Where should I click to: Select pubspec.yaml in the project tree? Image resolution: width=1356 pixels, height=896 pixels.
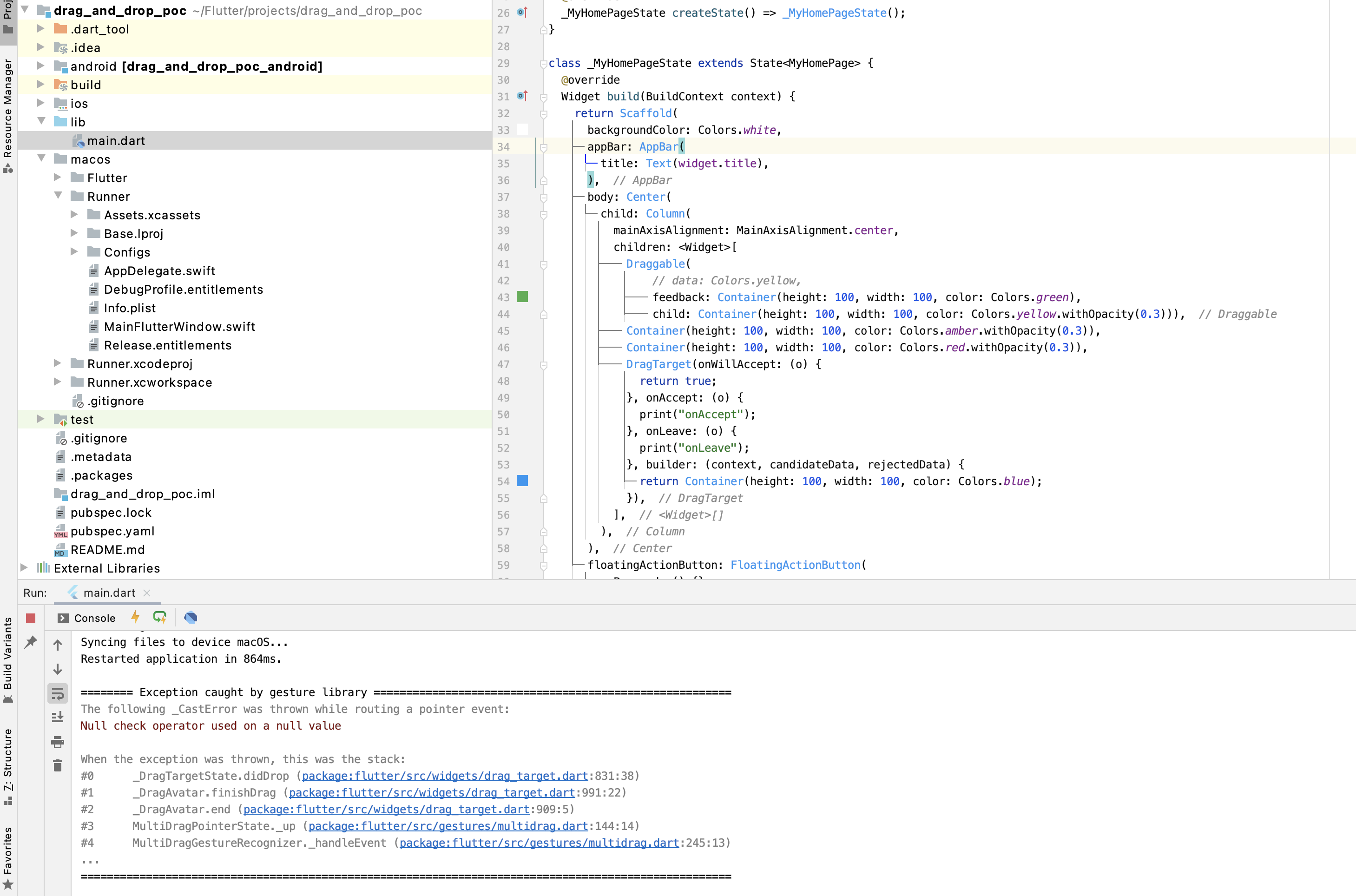coord(112,532)
